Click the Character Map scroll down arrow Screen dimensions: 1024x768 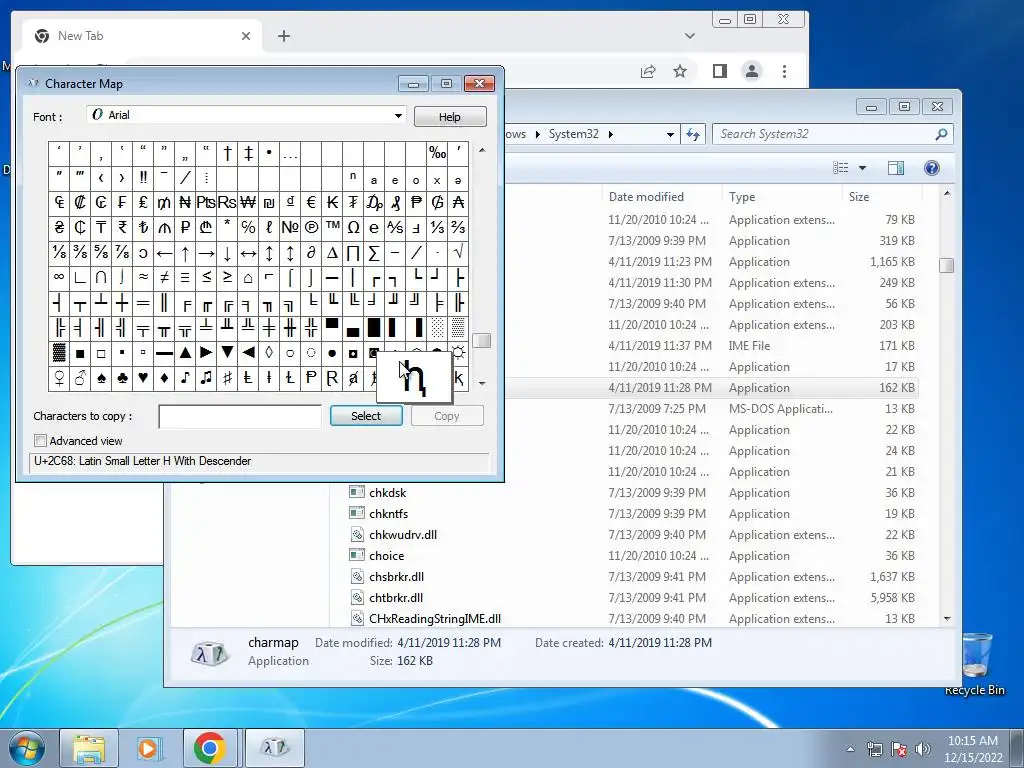click(x=482, y=383)
